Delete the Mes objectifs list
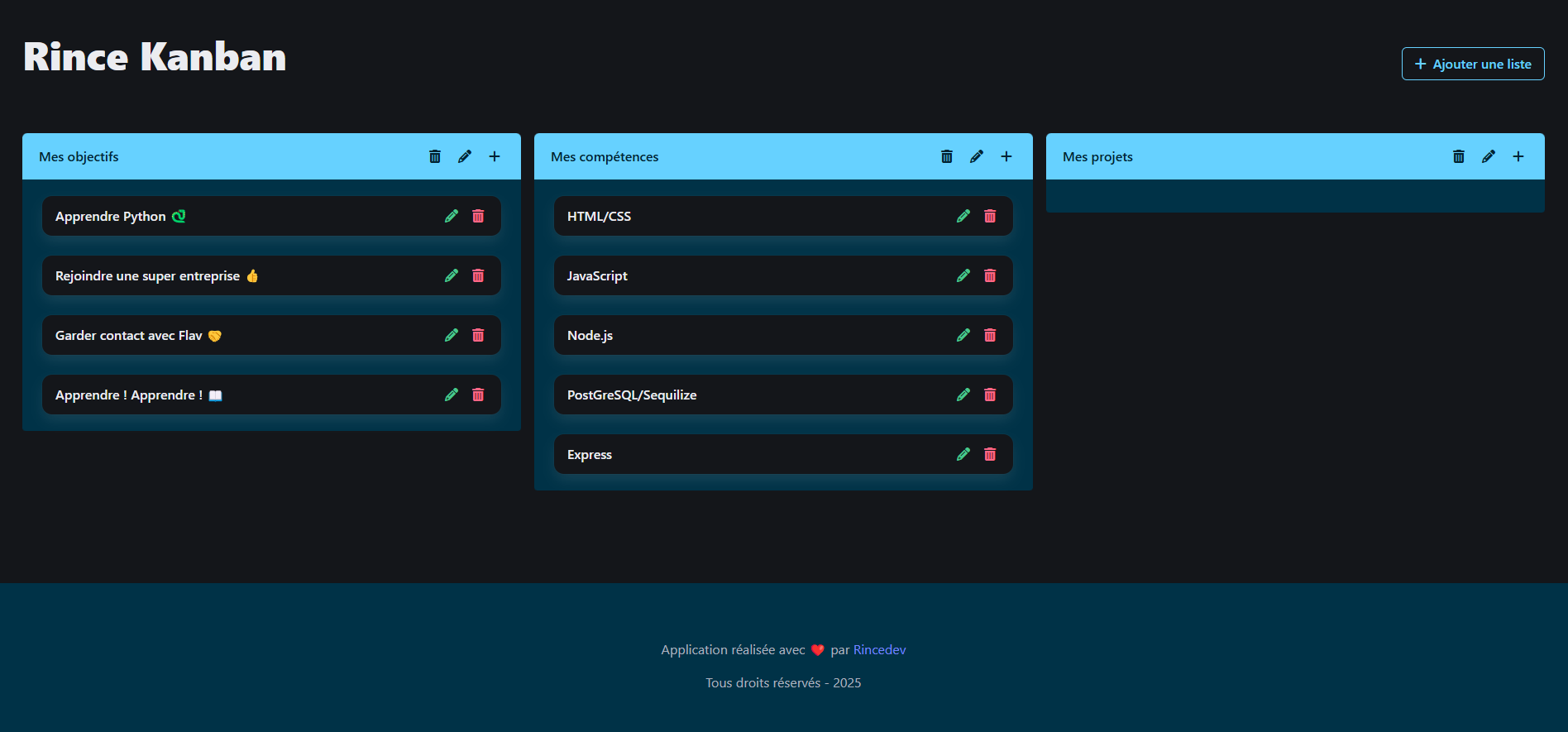This screenshot has height=732, width=1568. [435, 156]
